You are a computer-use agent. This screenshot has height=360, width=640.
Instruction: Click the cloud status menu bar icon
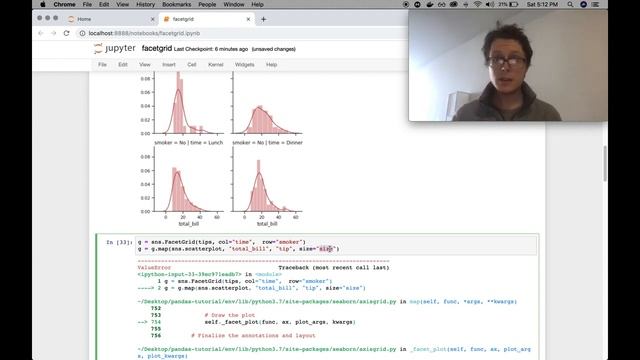click(x=453, y=4)
